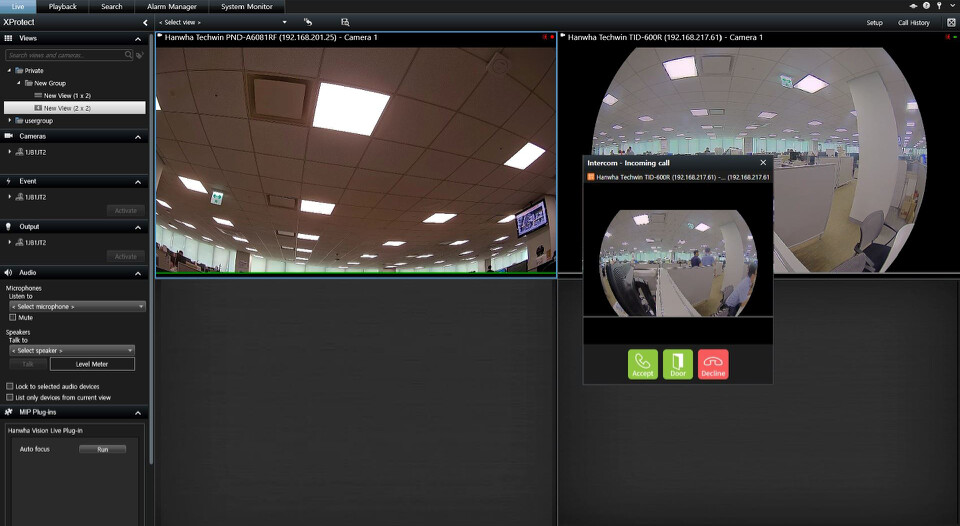Run the Auto focus plug-in
This screenshot has height=526, width=960.
pyautogui.click(x=102, y=449)
